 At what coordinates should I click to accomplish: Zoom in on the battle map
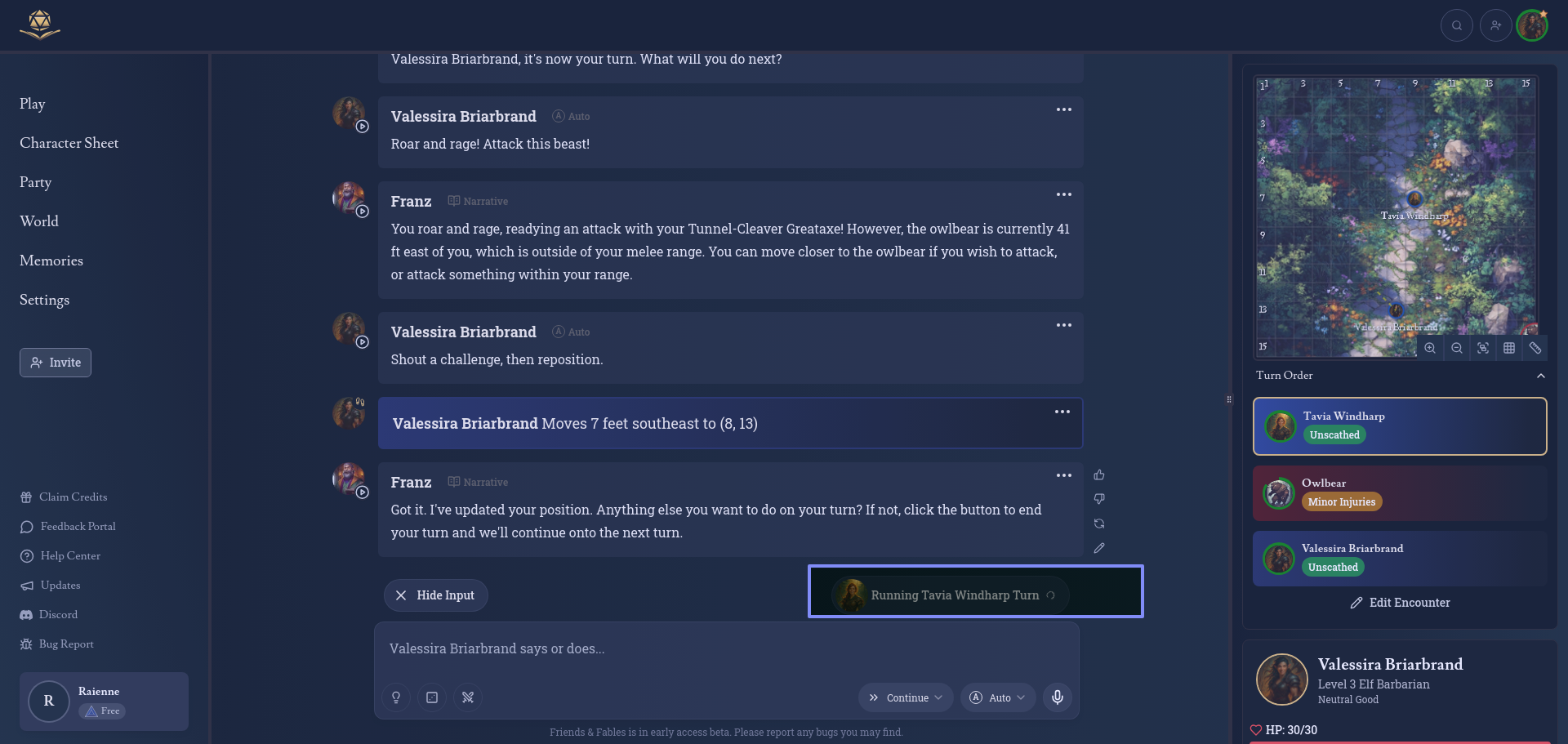1430,348
